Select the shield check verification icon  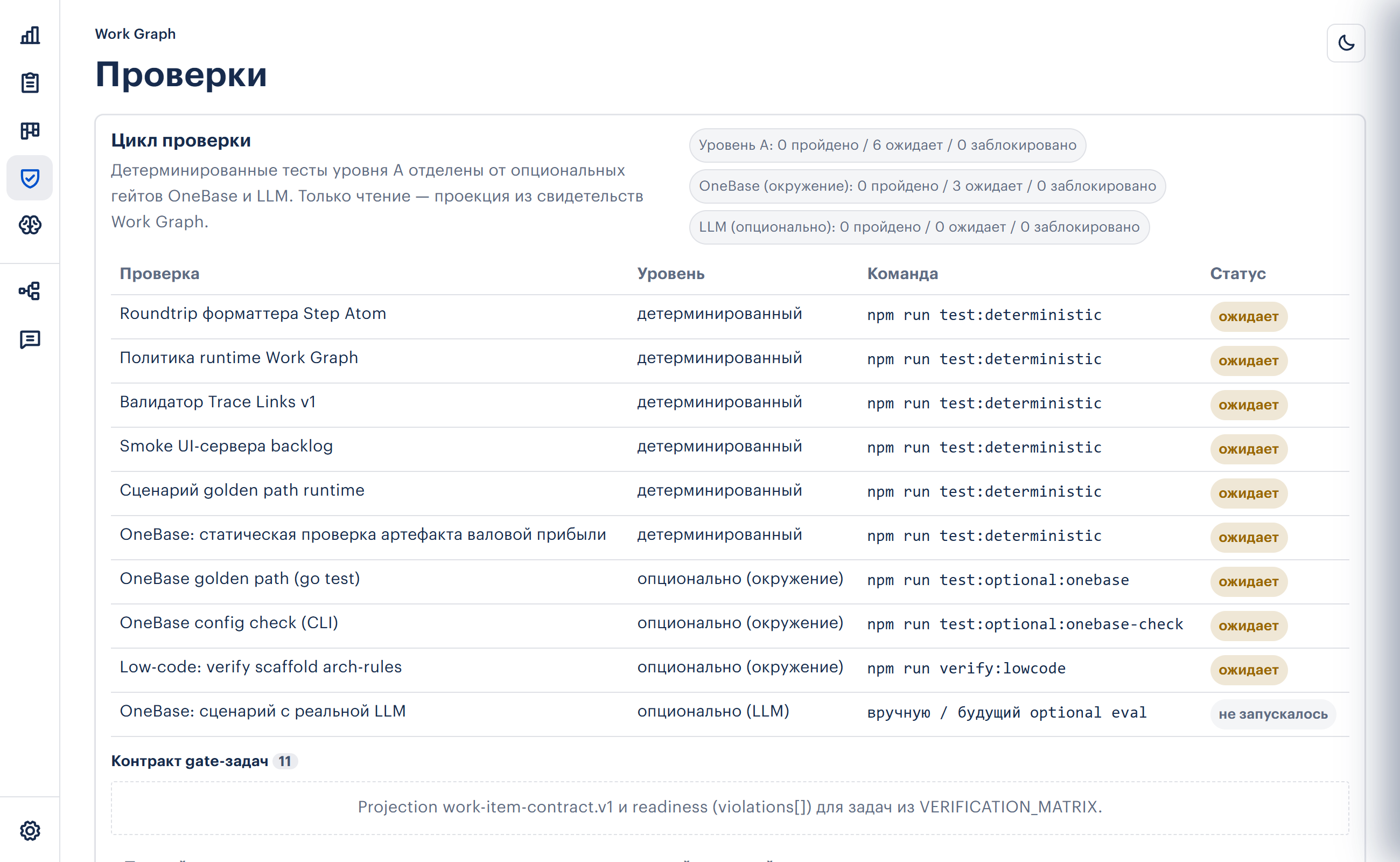click(30, 178)
